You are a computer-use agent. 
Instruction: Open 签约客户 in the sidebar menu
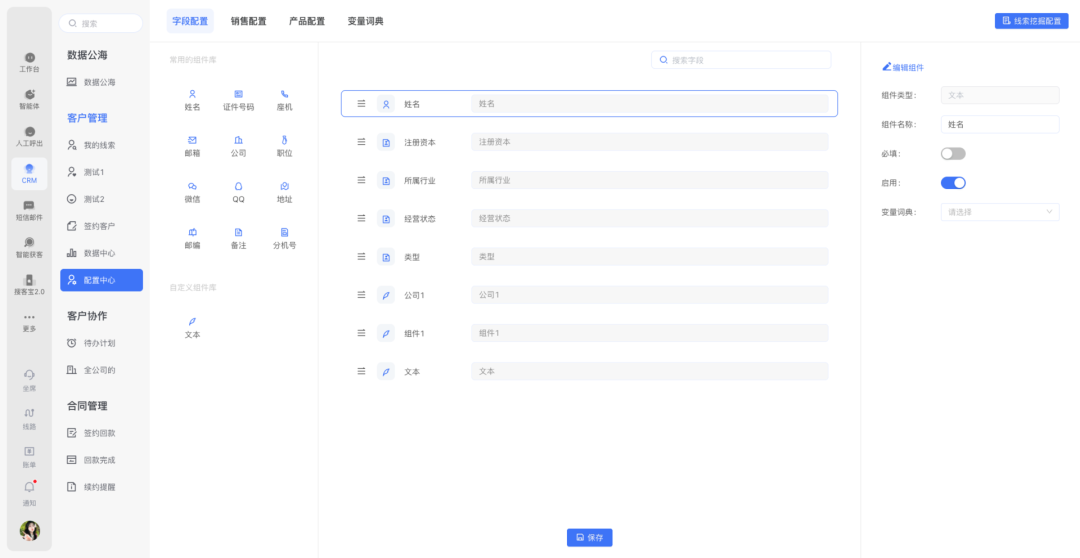point(99,226)
